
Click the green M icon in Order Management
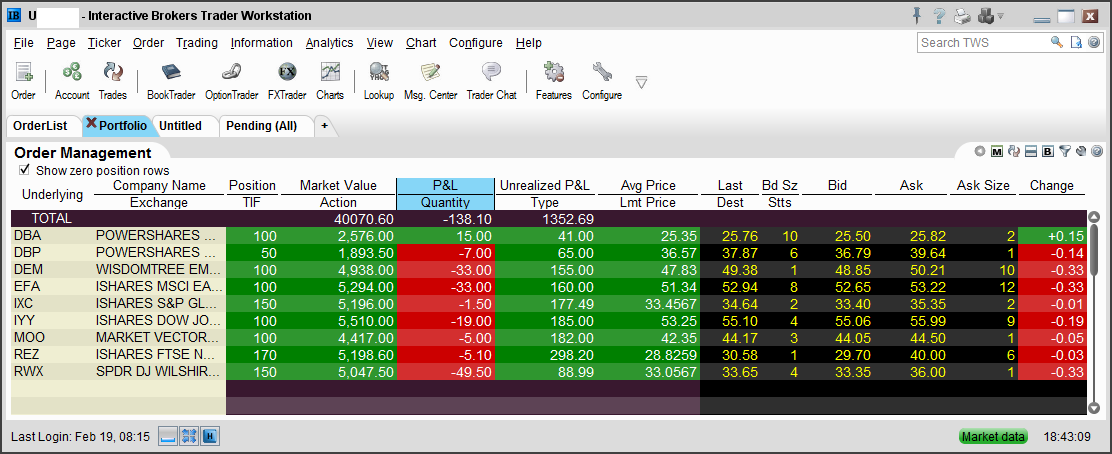997,150
